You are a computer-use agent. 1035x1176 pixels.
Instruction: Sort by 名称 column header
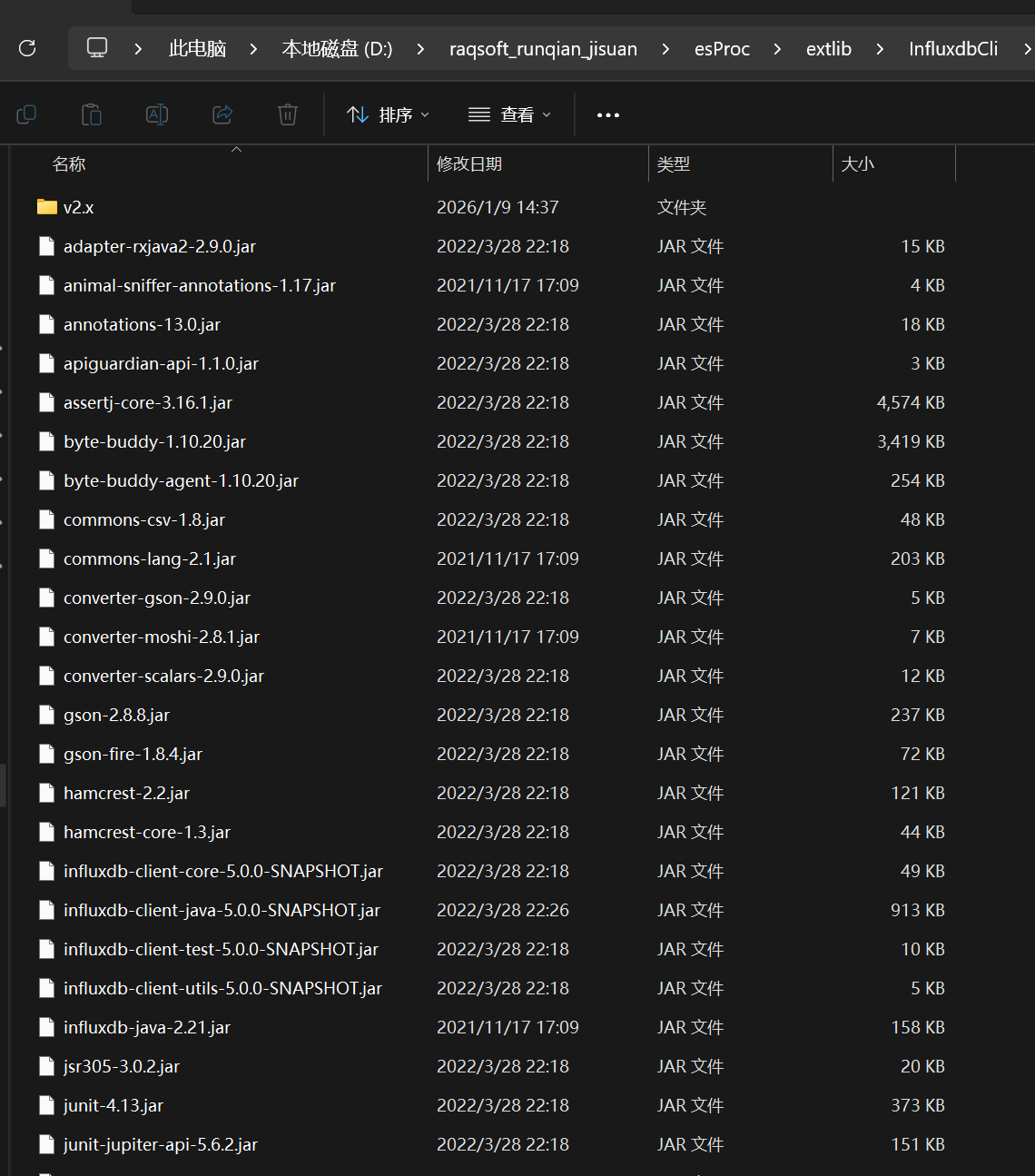(x=69, y=164)
